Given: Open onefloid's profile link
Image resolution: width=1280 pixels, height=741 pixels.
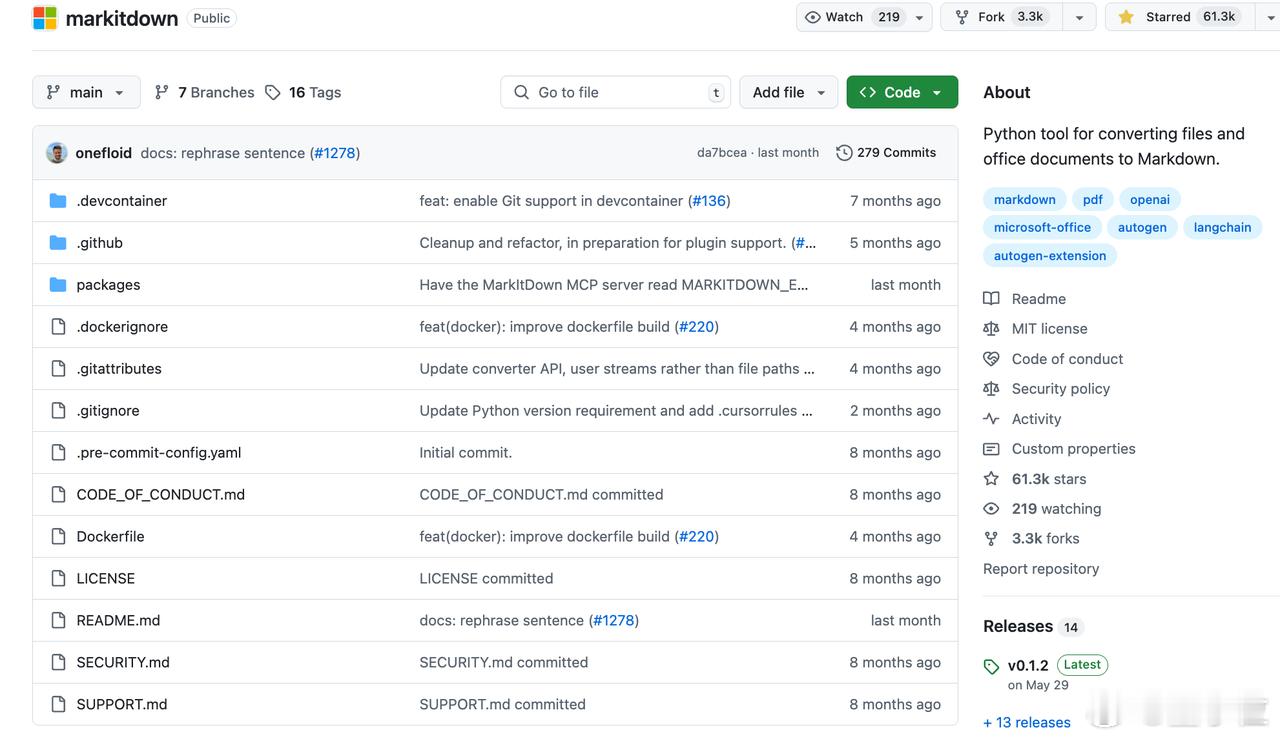Looking at the screenshot, I should point(104,153).
